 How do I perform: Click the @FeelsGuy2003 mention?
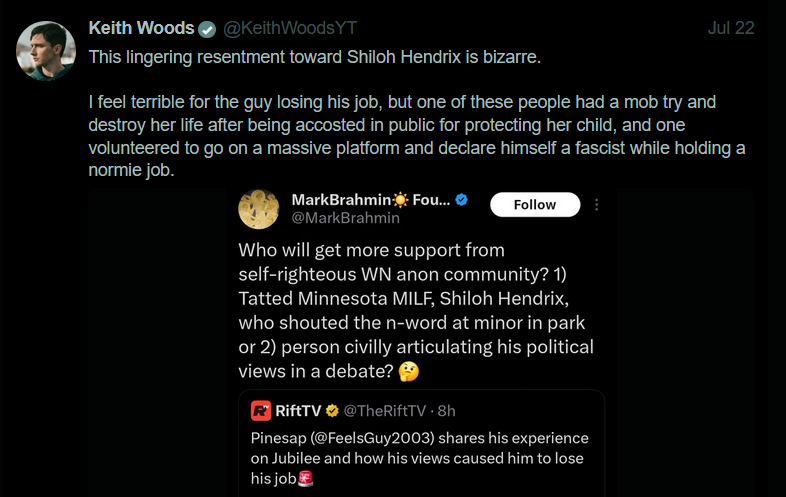click(372, 438)
